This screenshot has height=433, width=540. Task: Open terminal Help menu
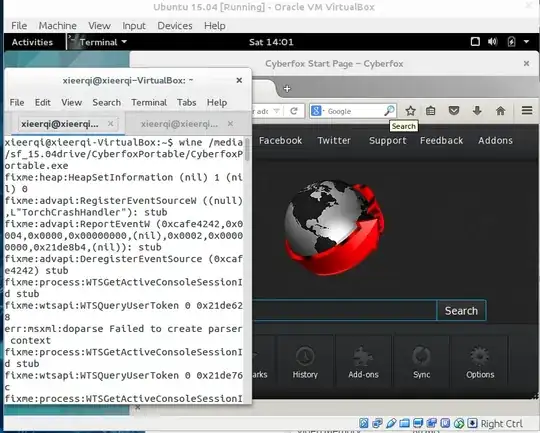click(x=217, y=102)
